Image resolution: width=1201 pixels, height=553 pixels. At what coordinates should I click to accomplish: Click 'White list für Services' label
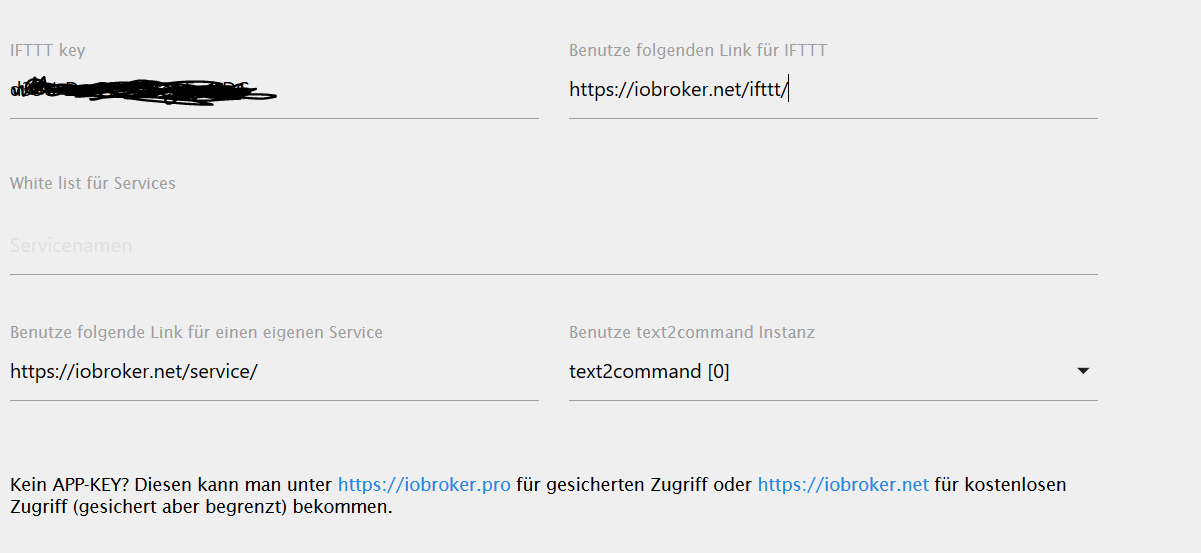(93, 183)
